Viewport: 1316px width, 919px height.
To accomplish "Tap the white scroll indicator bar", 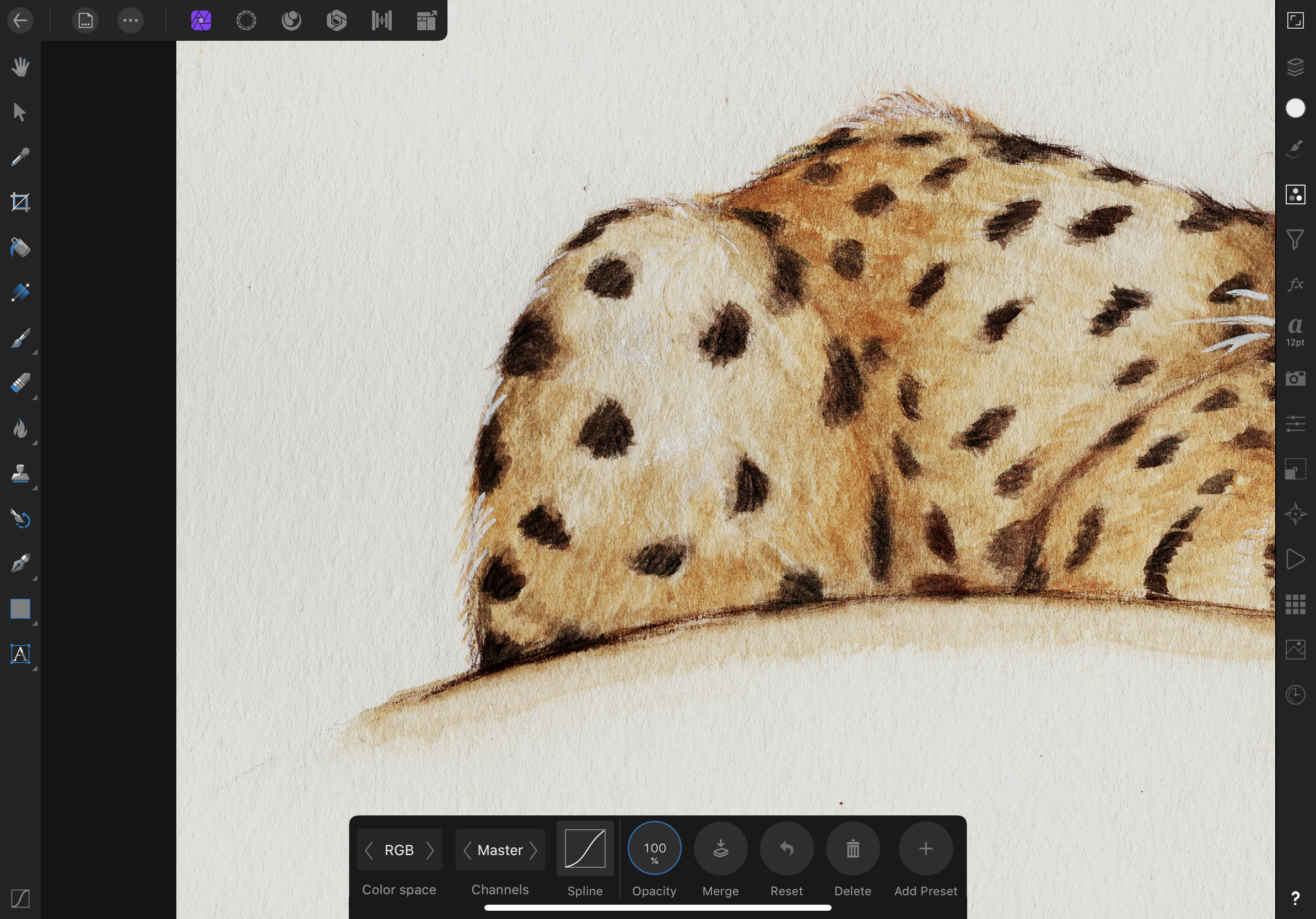I will tap(657, 907).
